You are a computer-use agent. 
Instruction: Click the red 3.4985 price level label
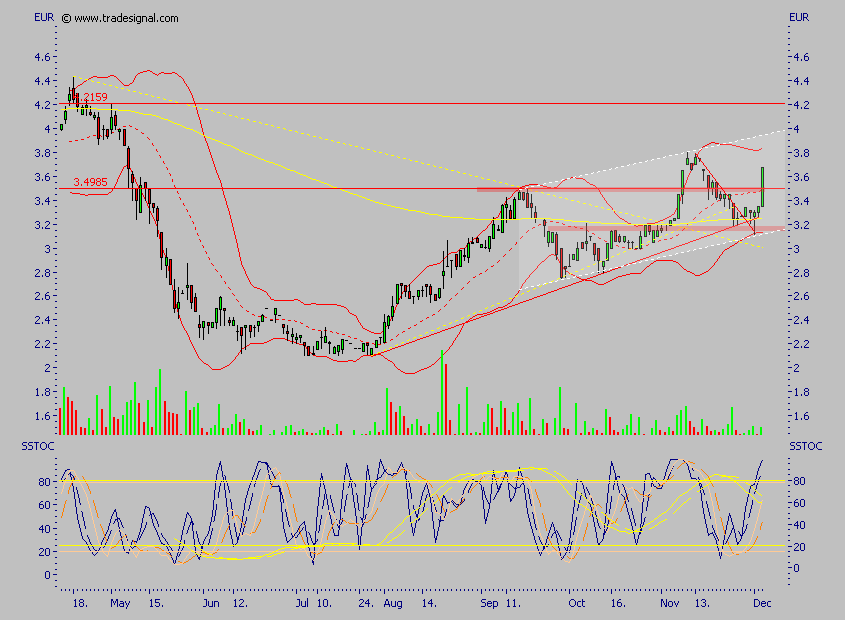(x=93, y=181)
